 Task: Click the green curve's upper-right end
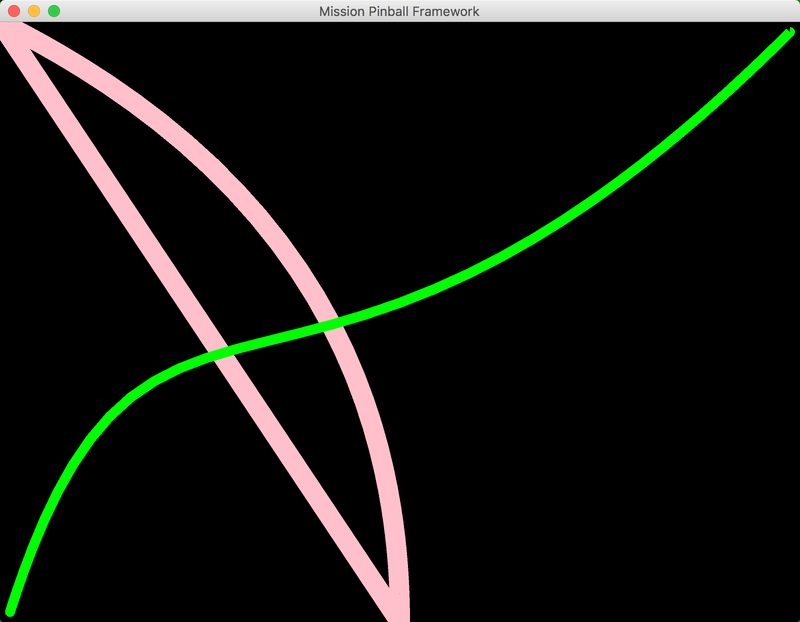tap(787, 34)
